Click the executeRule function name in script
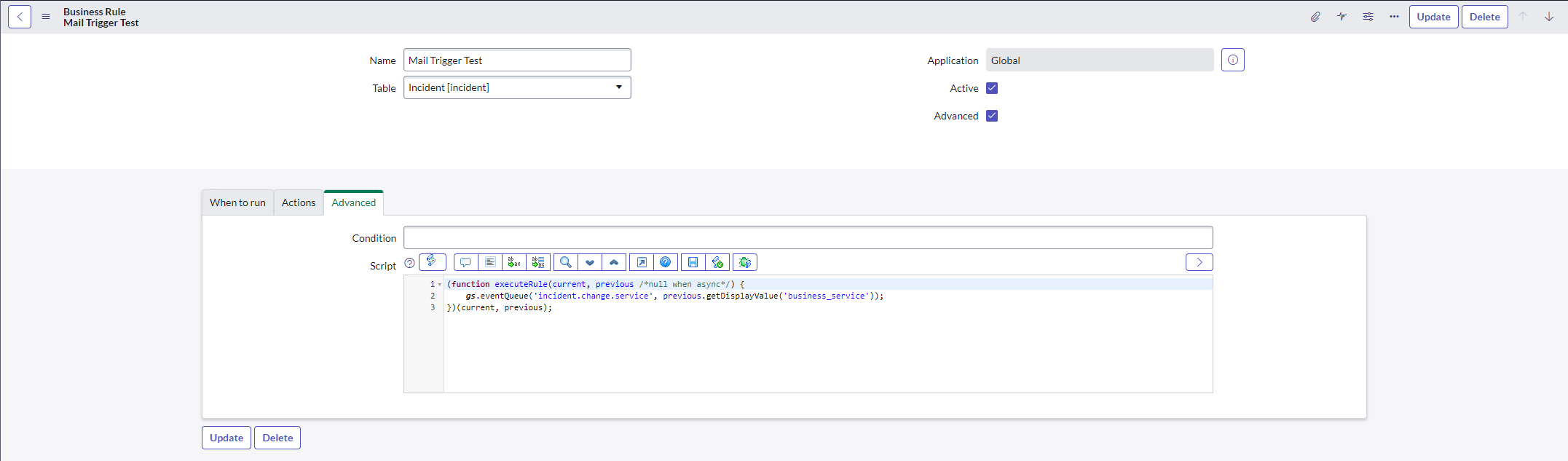The height and width of the screenshot is (461, 1568). pos(521,284)
